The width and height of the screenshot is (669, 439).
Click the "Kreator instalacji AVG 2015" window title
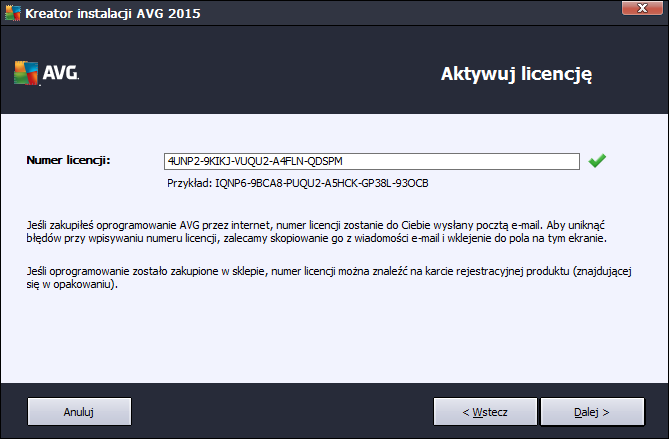(x=113, y=13)
